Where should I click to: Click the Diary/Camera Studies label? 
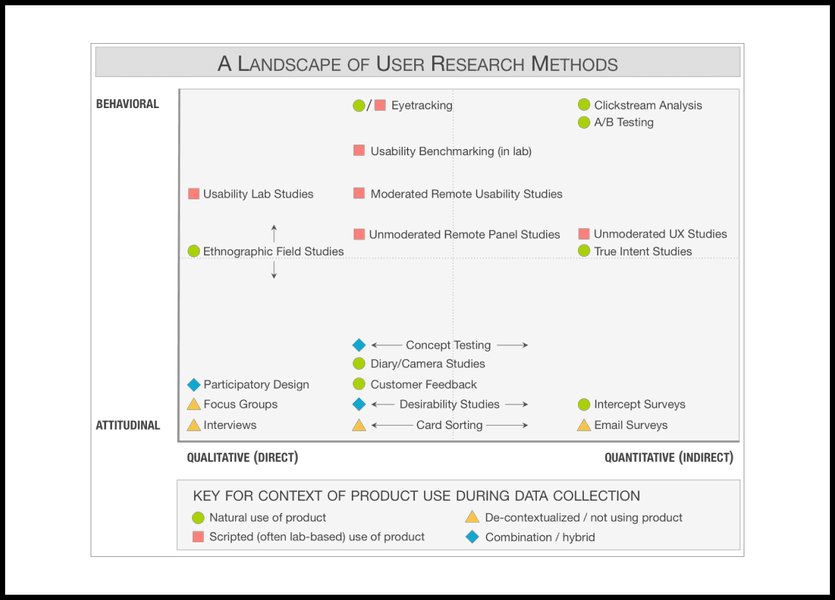click(428, 364)
